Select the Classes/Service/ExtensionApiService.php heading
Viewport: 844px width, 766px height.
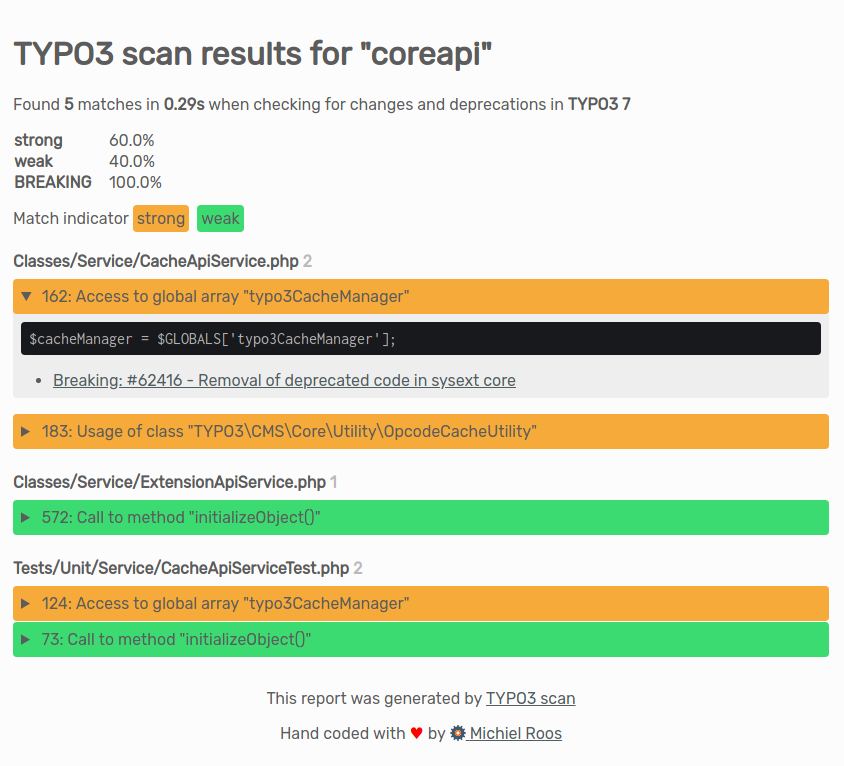tap(169, 482)
